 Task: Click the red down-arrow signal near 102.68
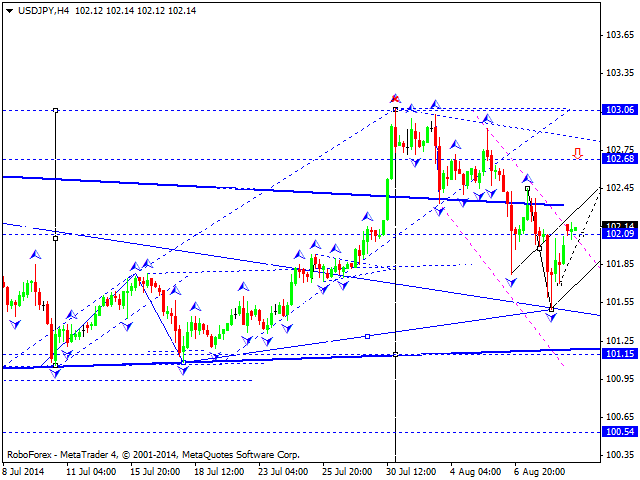click(x=577, y=153)
